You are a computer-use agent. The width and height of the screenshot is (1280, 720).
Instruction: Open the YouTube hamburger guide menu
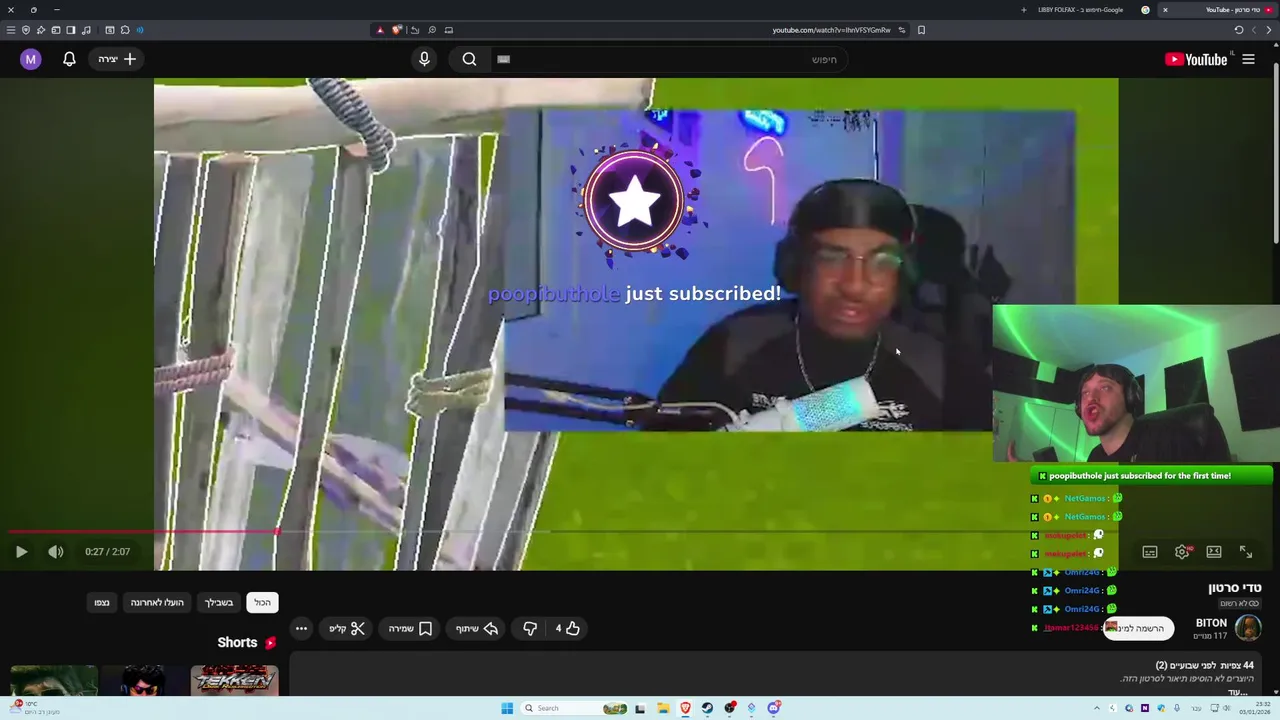(1248, 59)
